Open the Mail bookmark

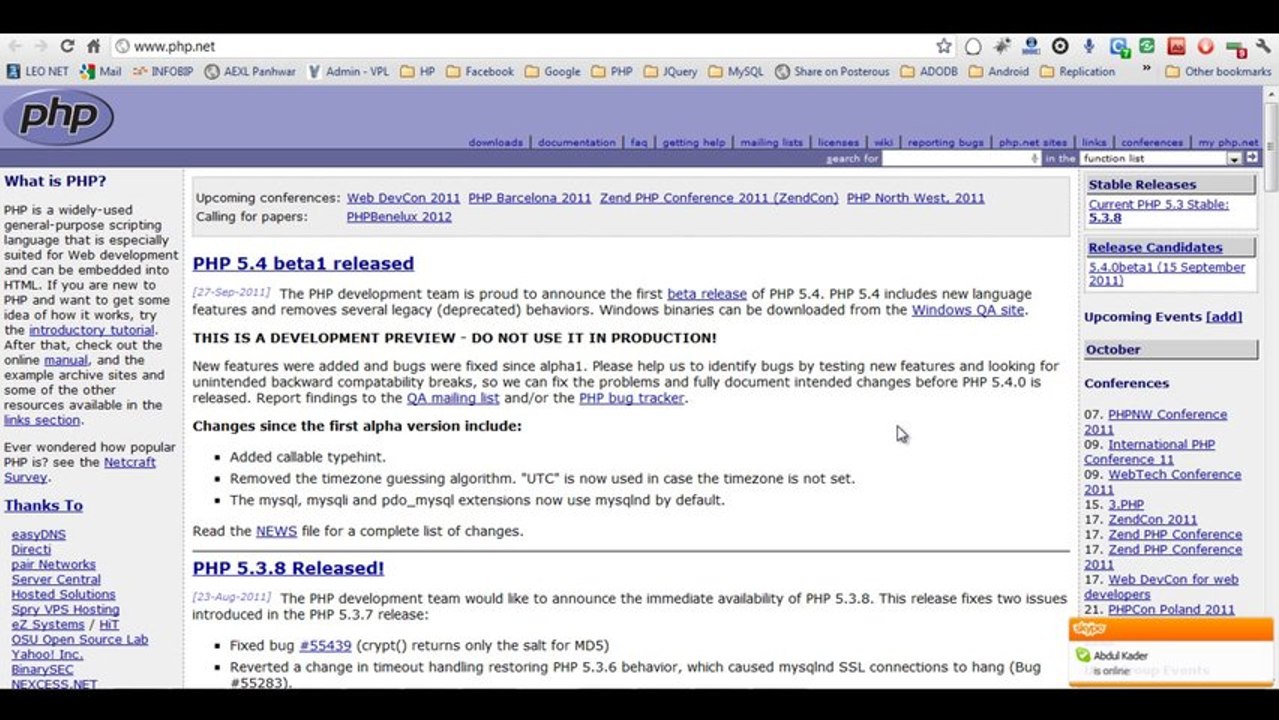[x=100, y=72]
